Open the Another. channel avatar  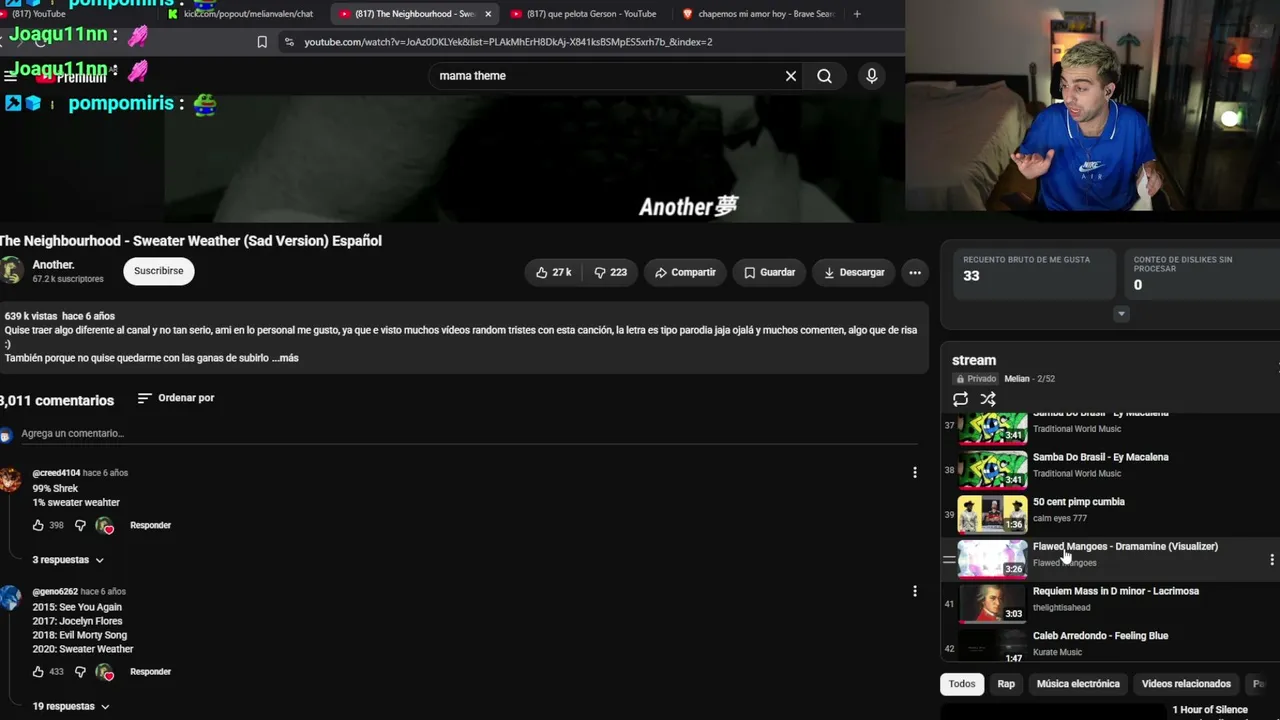(11, 271)
